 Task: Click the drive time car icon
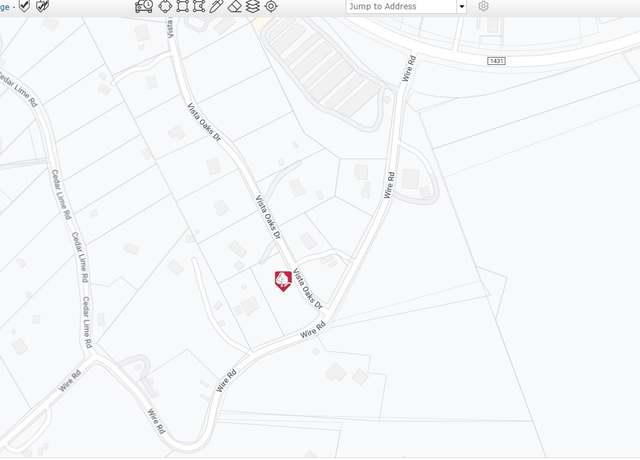144,6
